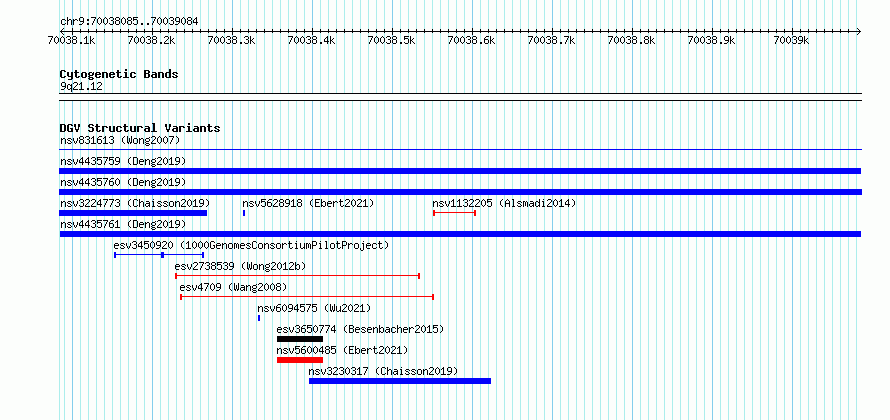The image size is (890, 420).
Task: Select the nsv4435759 (Deng2019) blue bar
Action: (x=460, y=171)
